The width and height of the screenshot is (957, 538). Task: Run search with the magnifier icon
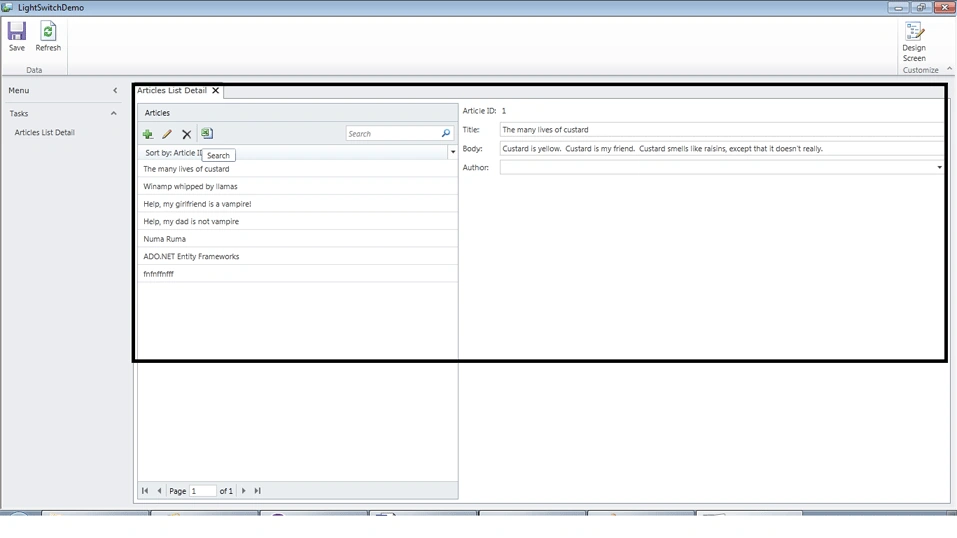point(446,133)
